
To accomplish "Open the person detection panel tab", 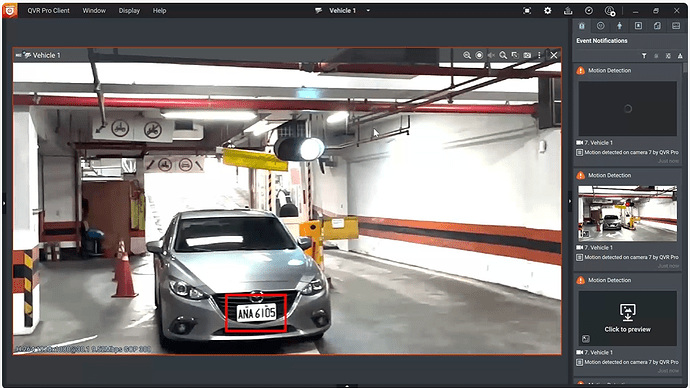I will (x=619, y=26).
